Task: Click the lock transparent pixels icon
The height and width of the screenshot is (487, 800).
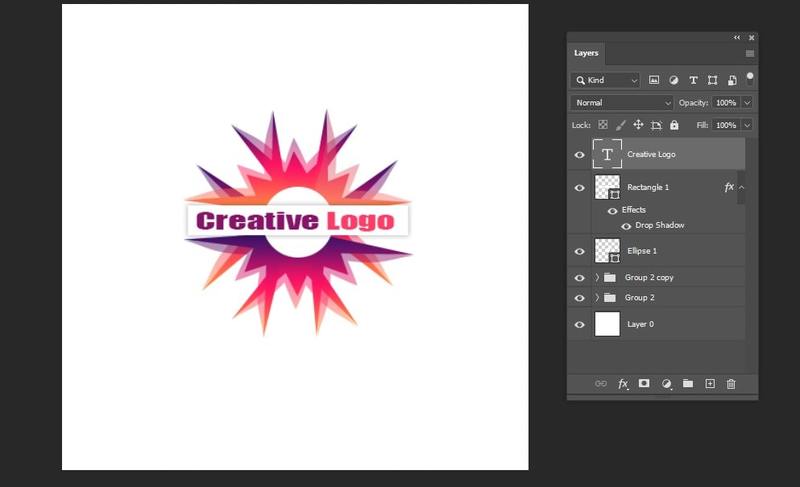Action: click(x=603, y=125)
